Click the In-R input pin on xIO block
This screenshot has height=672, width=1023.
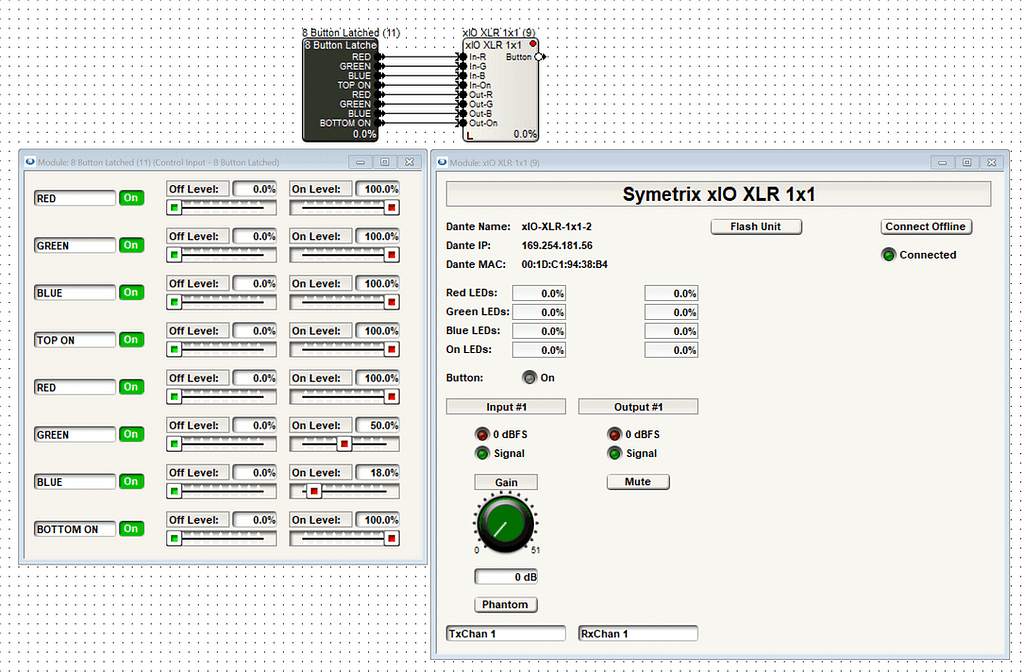click(x=463, y=57)
